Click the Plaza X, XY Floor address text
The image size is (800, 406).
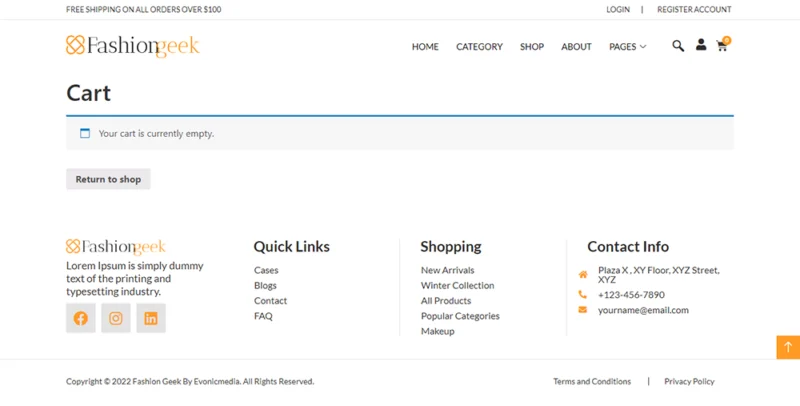(x=659, y=275)
